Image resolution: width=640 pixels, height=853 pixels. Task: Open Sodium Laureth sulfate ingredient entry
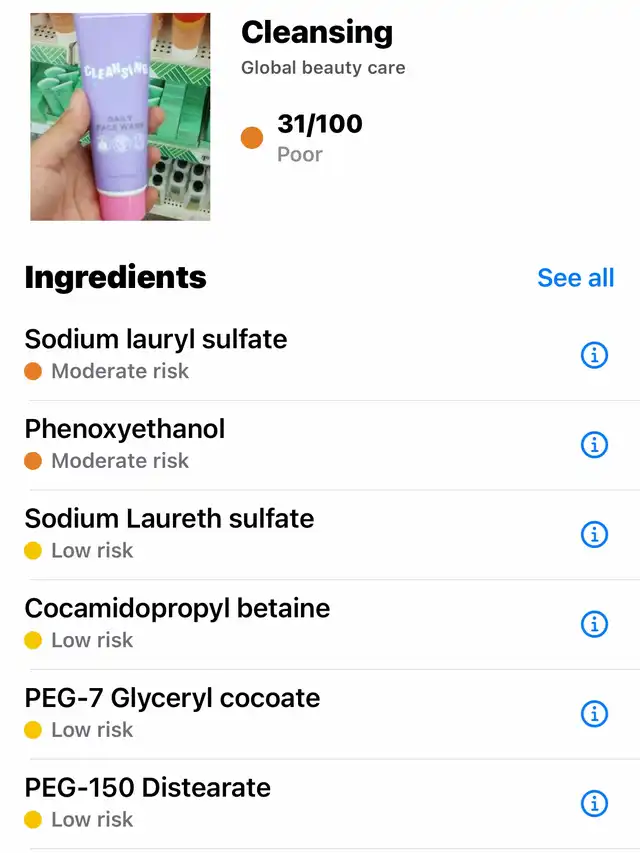[x=320, y=535]
